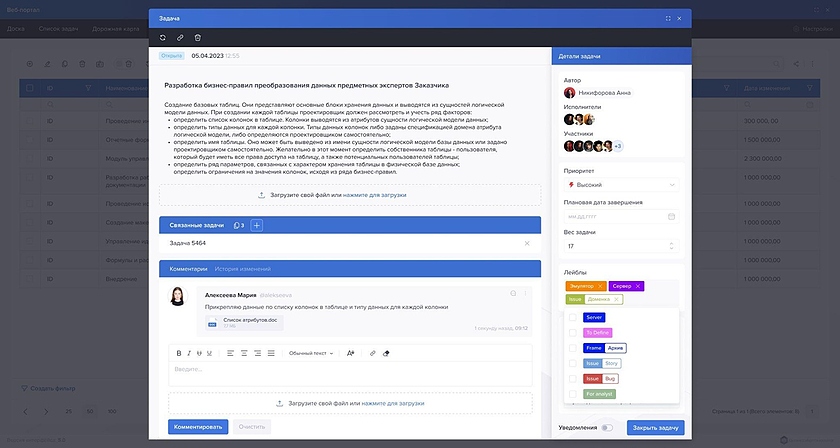Remove the purple Сервер label tag
The image size is (840, 448).
click(638, 286)
